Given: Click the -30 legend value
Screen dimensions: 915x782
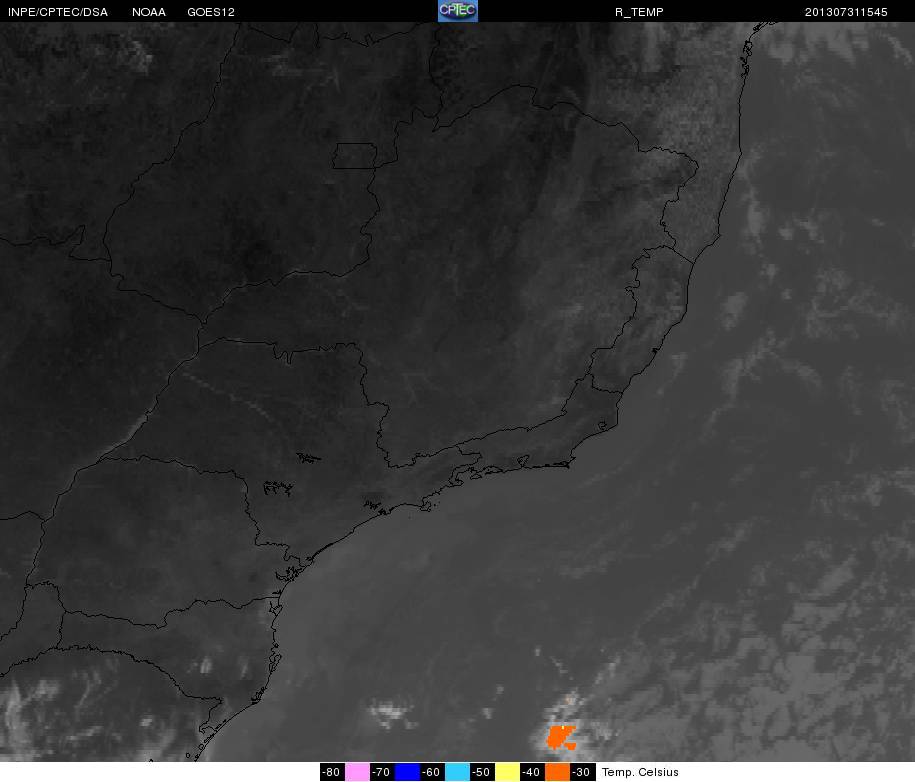Looking at the screenshot, I should [x=582, y=772].
